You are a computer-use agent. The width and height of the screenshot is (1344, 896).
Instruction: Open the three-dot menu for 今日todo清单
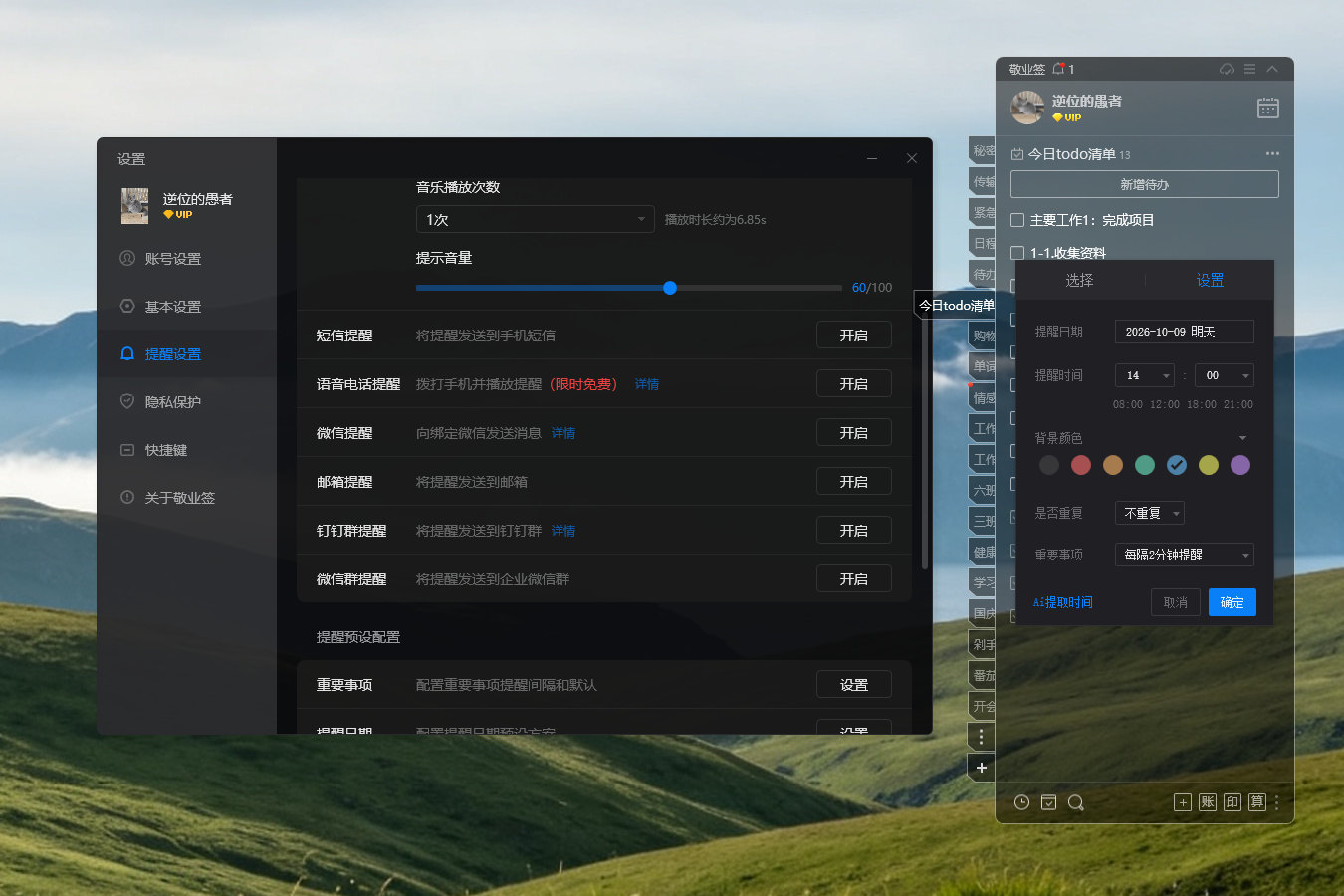tap(1272, 154)
